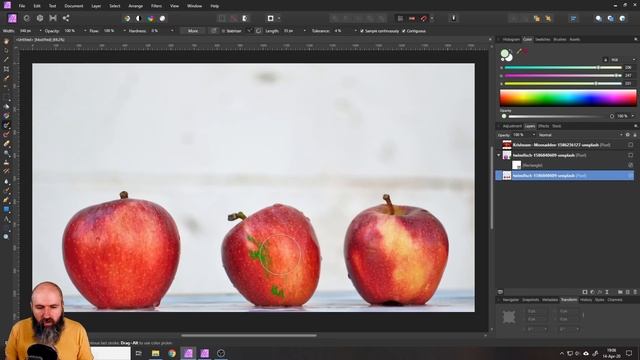Viewport: 640px width, 360px height.
Task: Switch to Develop Persona icon
Action: click(x=40, y=18)
